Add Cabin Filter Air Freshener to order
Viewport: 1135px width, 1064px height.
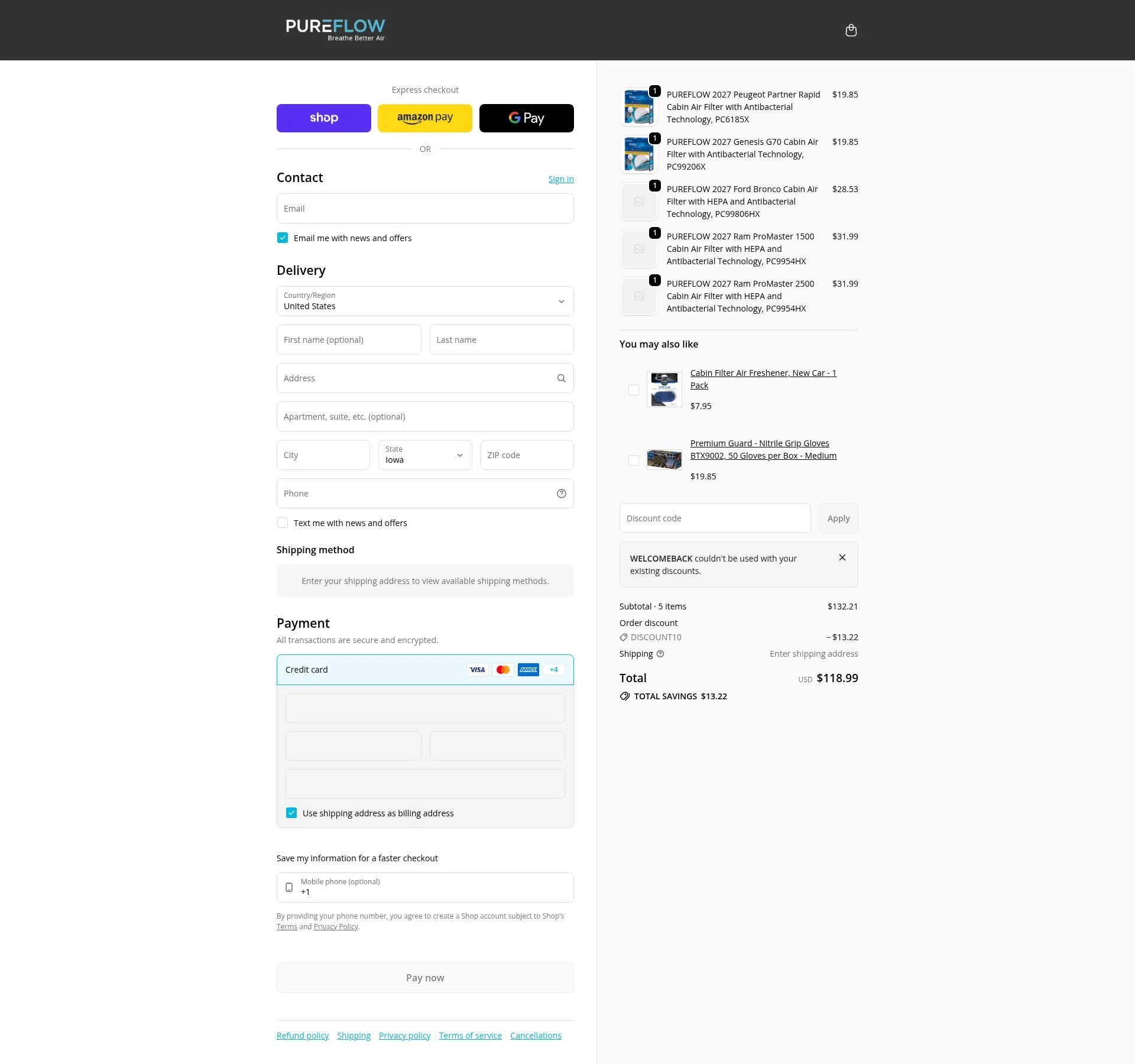(634, 390)
